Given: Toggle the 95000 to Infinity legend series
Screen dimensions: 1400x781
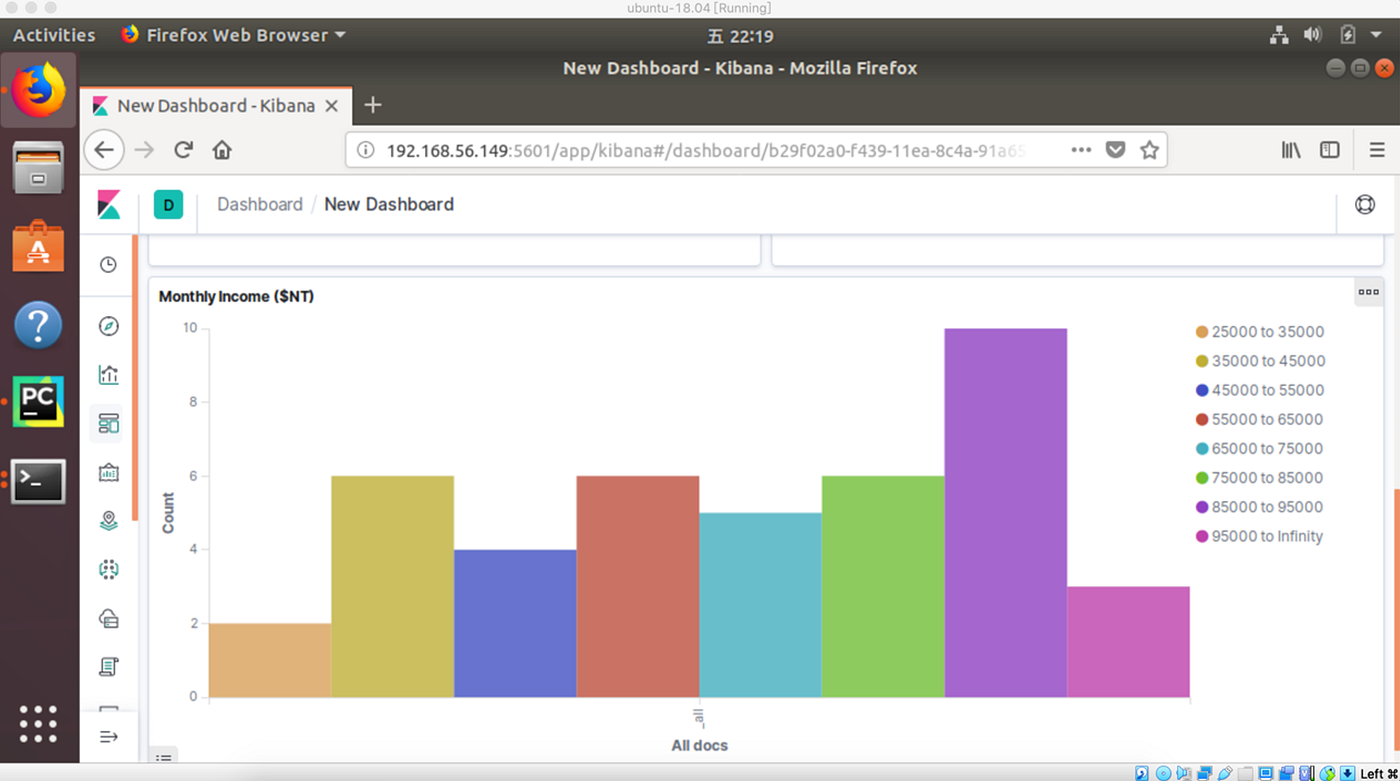Looking at the screenshot, I should click(x=1260, y=536).
